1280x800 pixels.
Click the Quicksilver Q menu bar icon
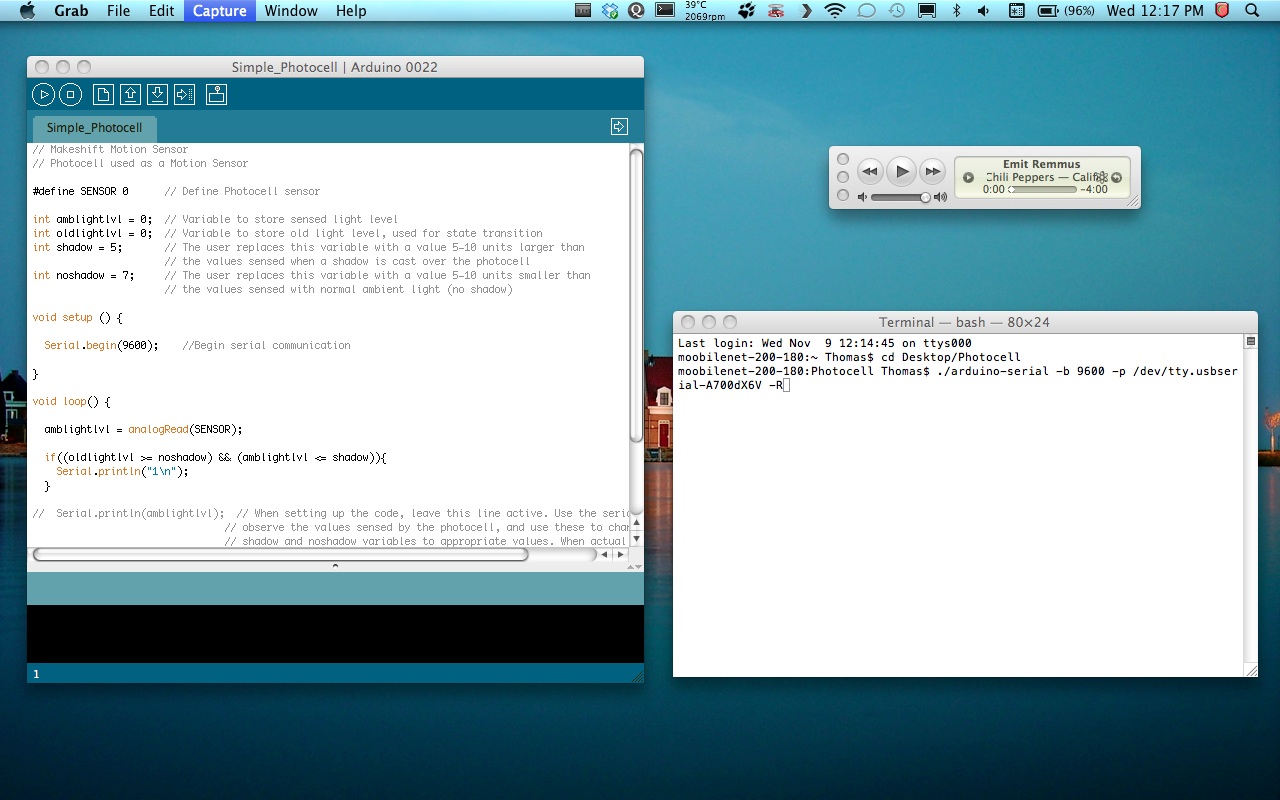(637, 11)
